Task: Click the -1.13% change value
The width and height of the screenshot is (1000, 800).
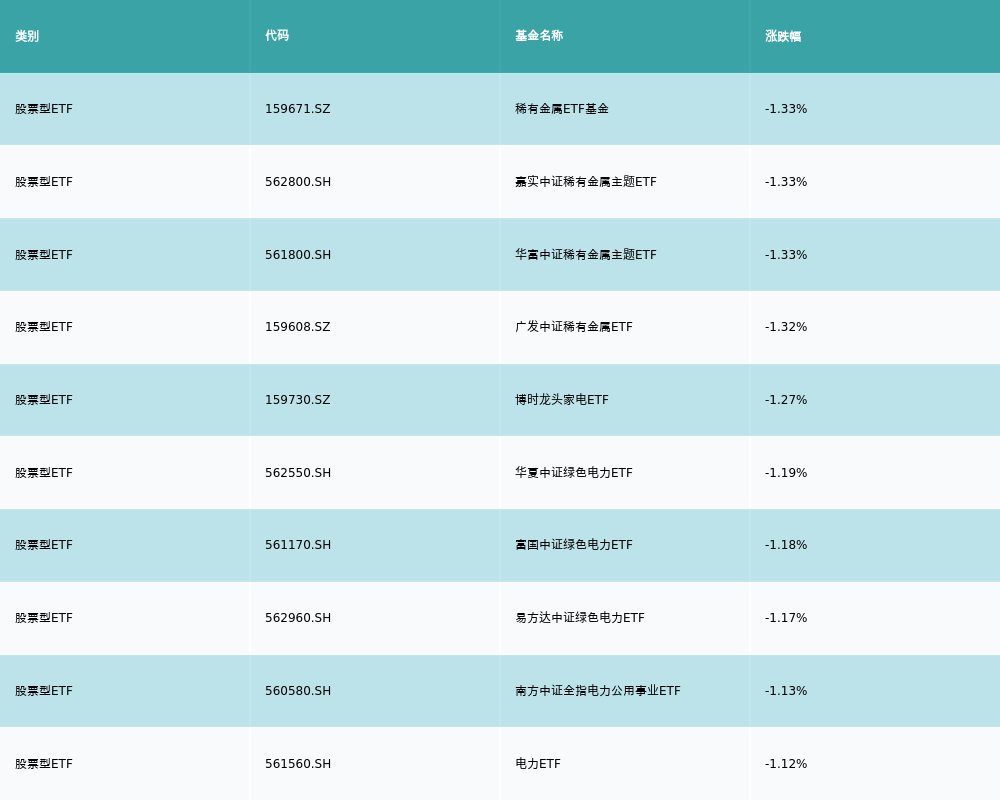Action: tap(786, 691)
